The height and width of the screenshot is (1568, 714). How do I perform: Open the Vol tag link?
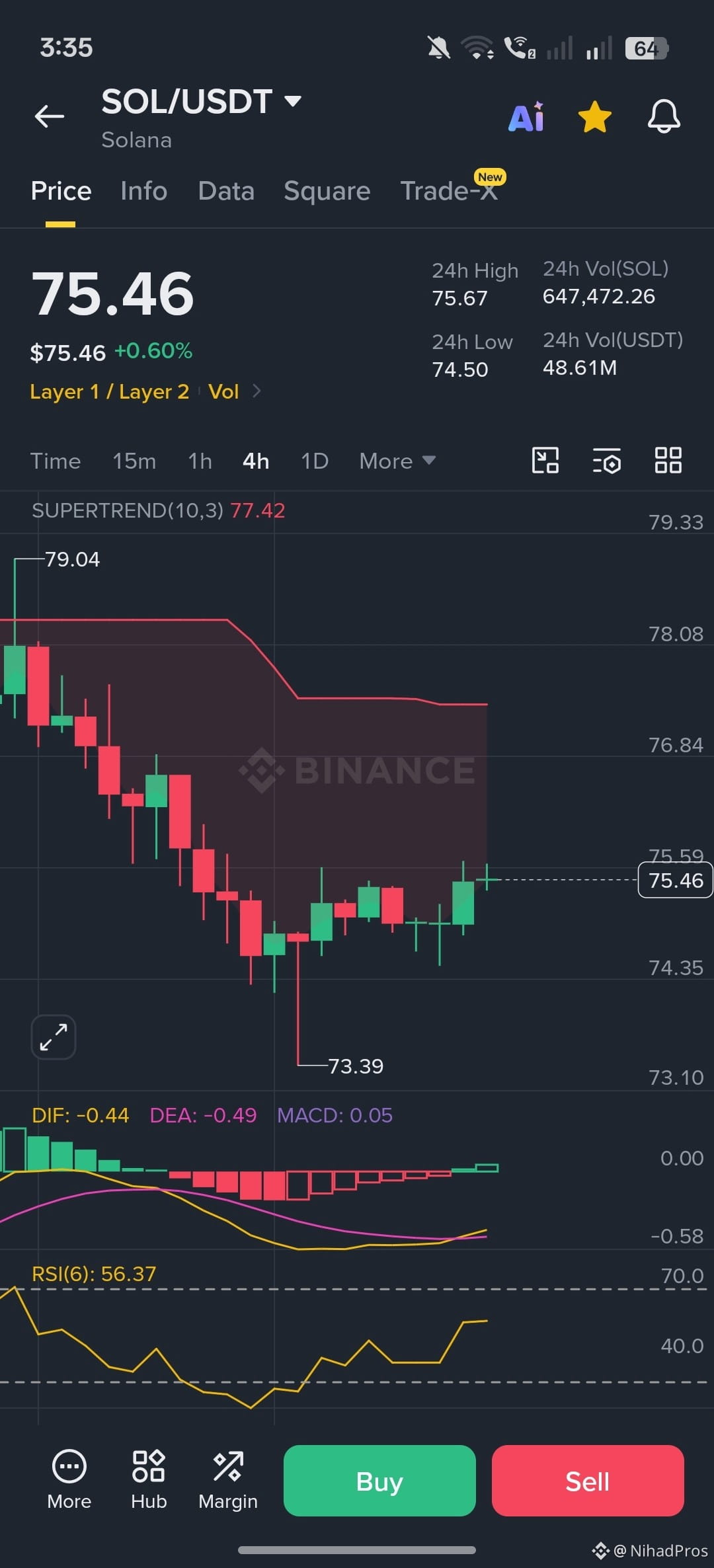click(223, 391)
